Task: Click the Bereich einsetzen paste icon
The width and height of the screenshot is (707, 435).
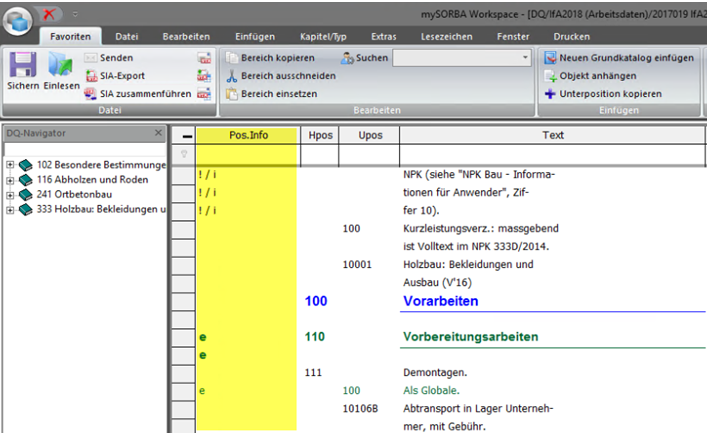Action: point(232,94)
